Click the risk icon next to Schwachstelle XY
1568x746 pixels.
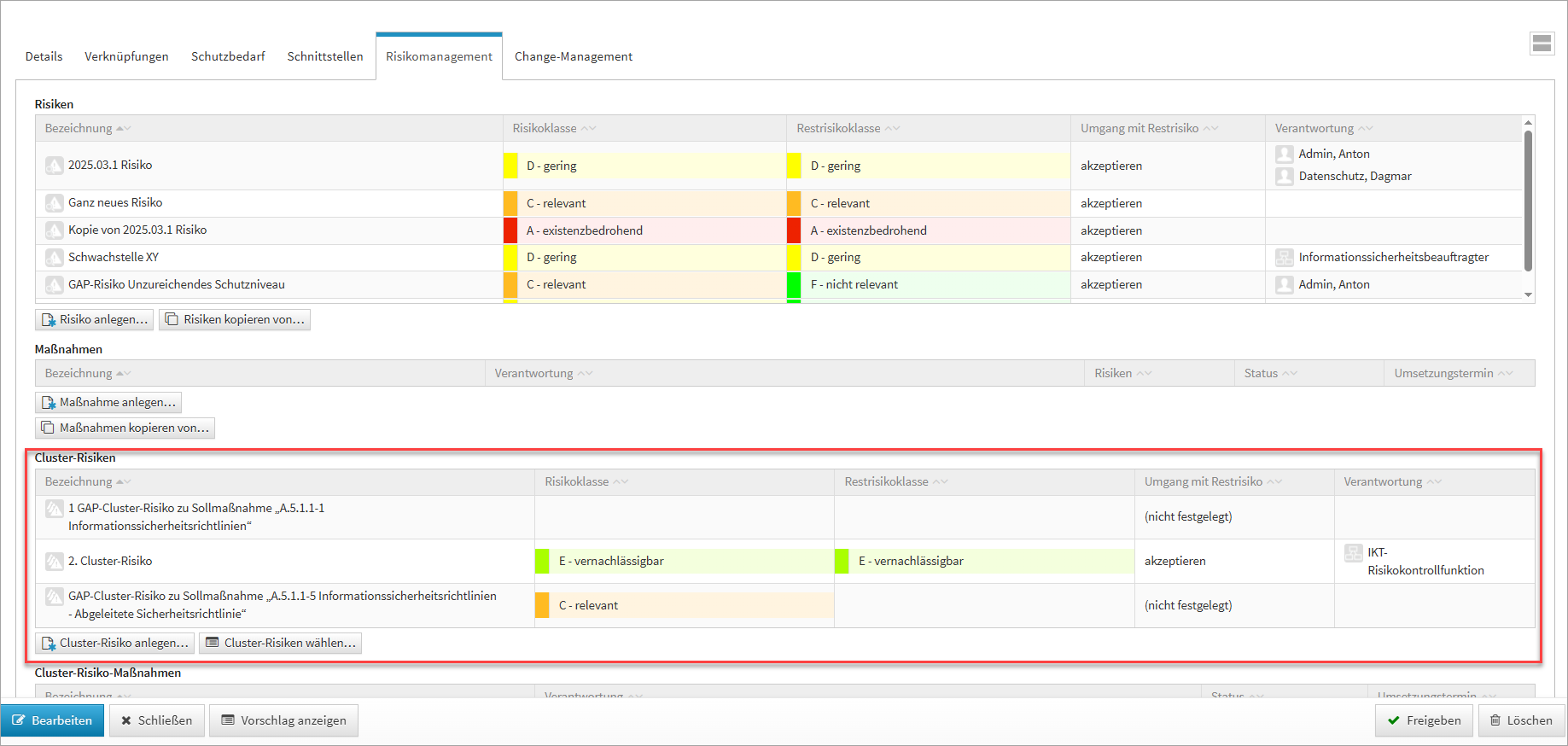click(x=55, y=258)
